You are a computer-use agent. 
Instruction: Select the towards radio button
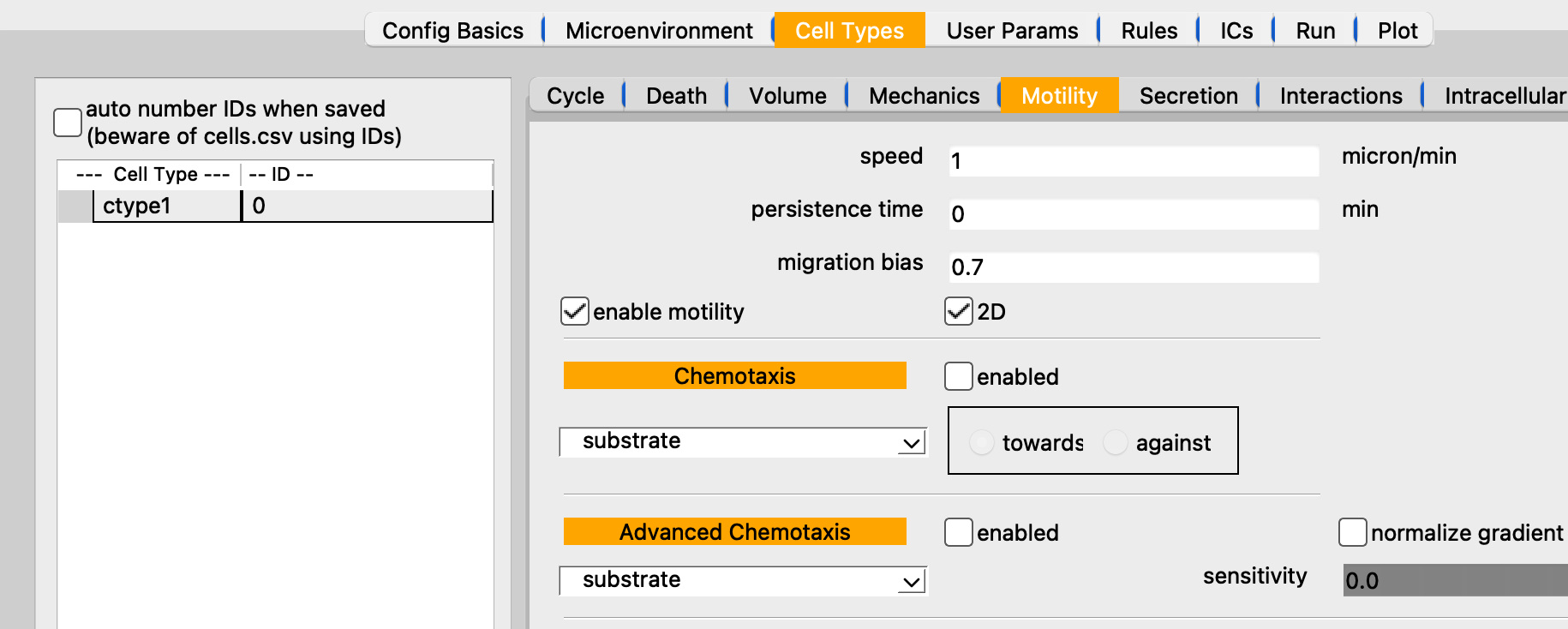click(x=982, y=443)
